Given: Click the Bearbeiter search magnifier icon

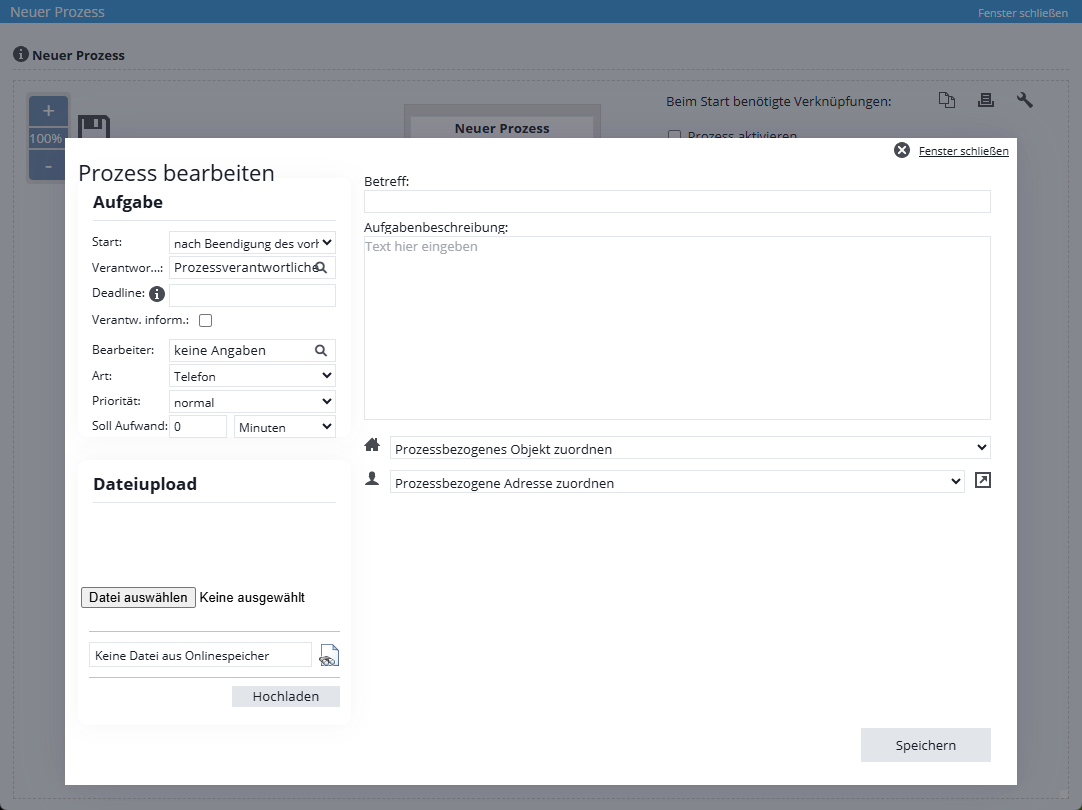Looking at the screenshot, I should tap(321, 351).
